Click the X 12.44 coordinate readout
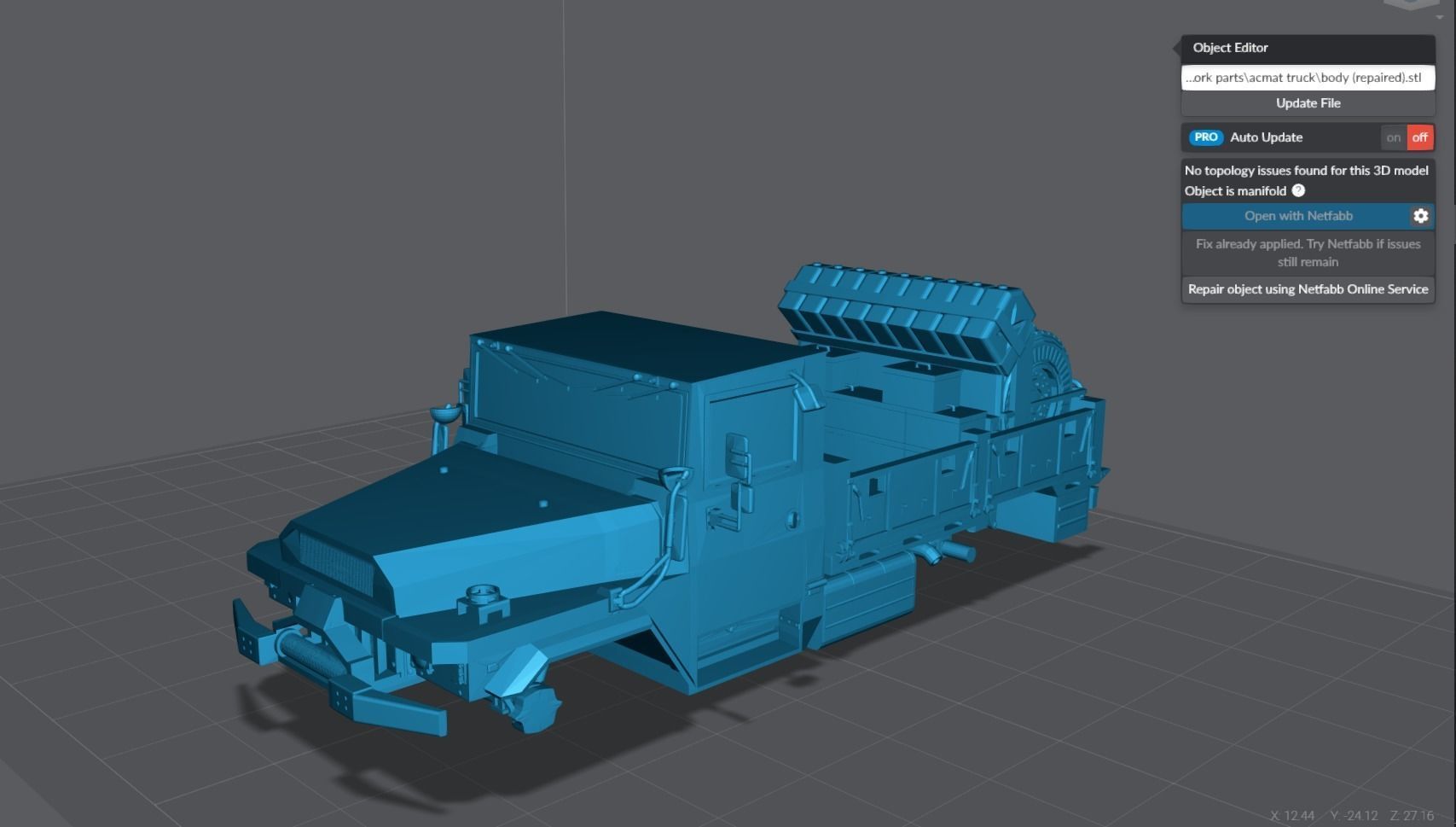 coord(1292,816)
